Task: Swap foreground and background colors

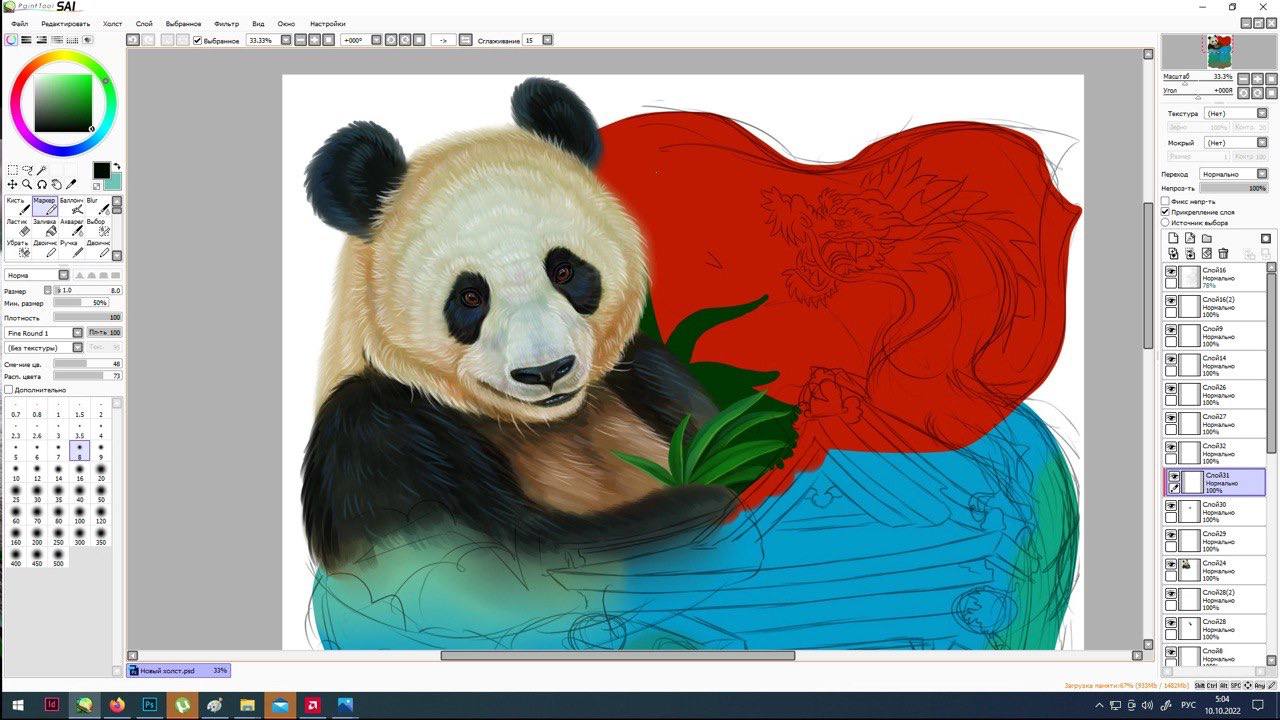Action: tap(117, 167)
